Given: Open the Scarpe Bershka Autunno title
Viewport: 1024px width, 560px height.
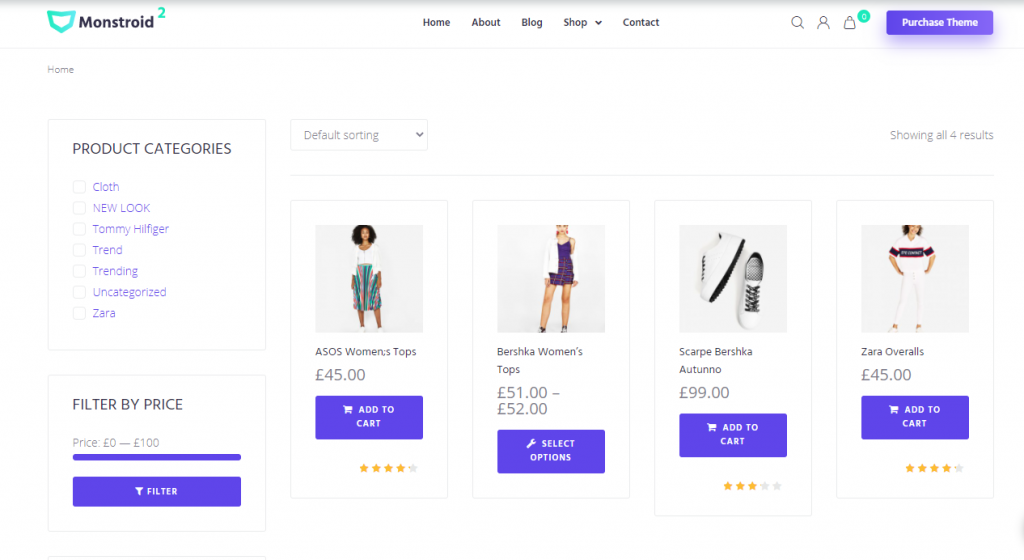Looking at the screenshot, I should (x=716, y=360).
